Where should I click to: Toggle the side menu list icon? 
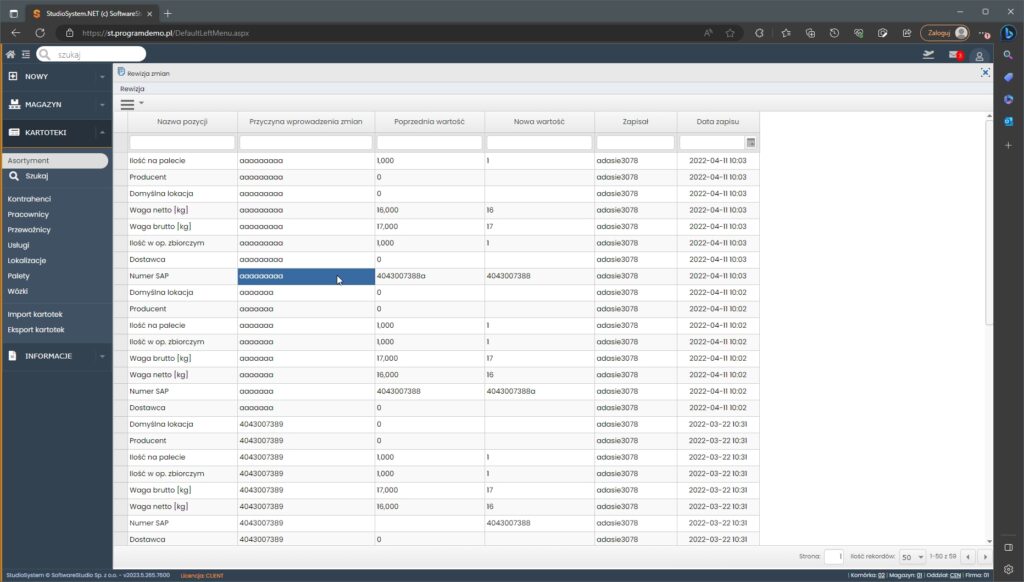coord(25,54)
